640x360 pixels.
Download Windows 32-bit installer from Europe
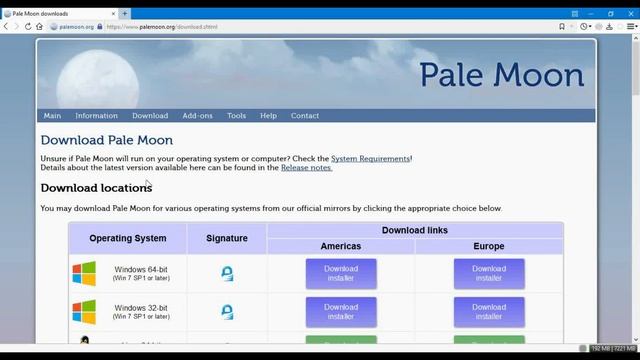pos(489,312)
